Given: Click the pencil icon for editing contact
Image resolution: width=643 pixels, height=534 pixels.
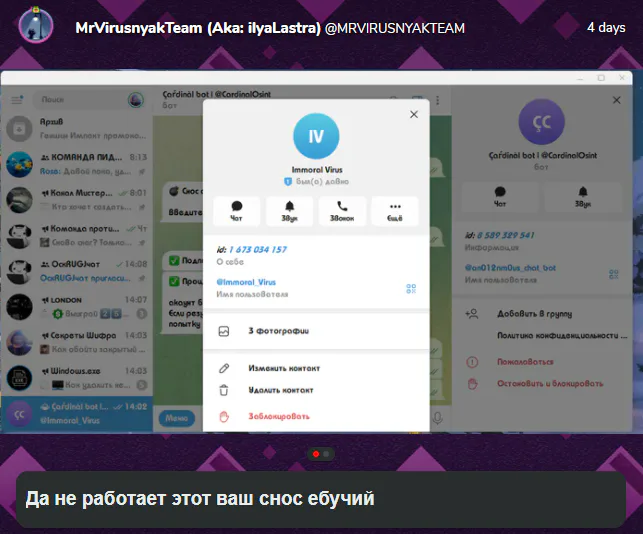Looking at the screenshot, I should (x=224, y=368).
